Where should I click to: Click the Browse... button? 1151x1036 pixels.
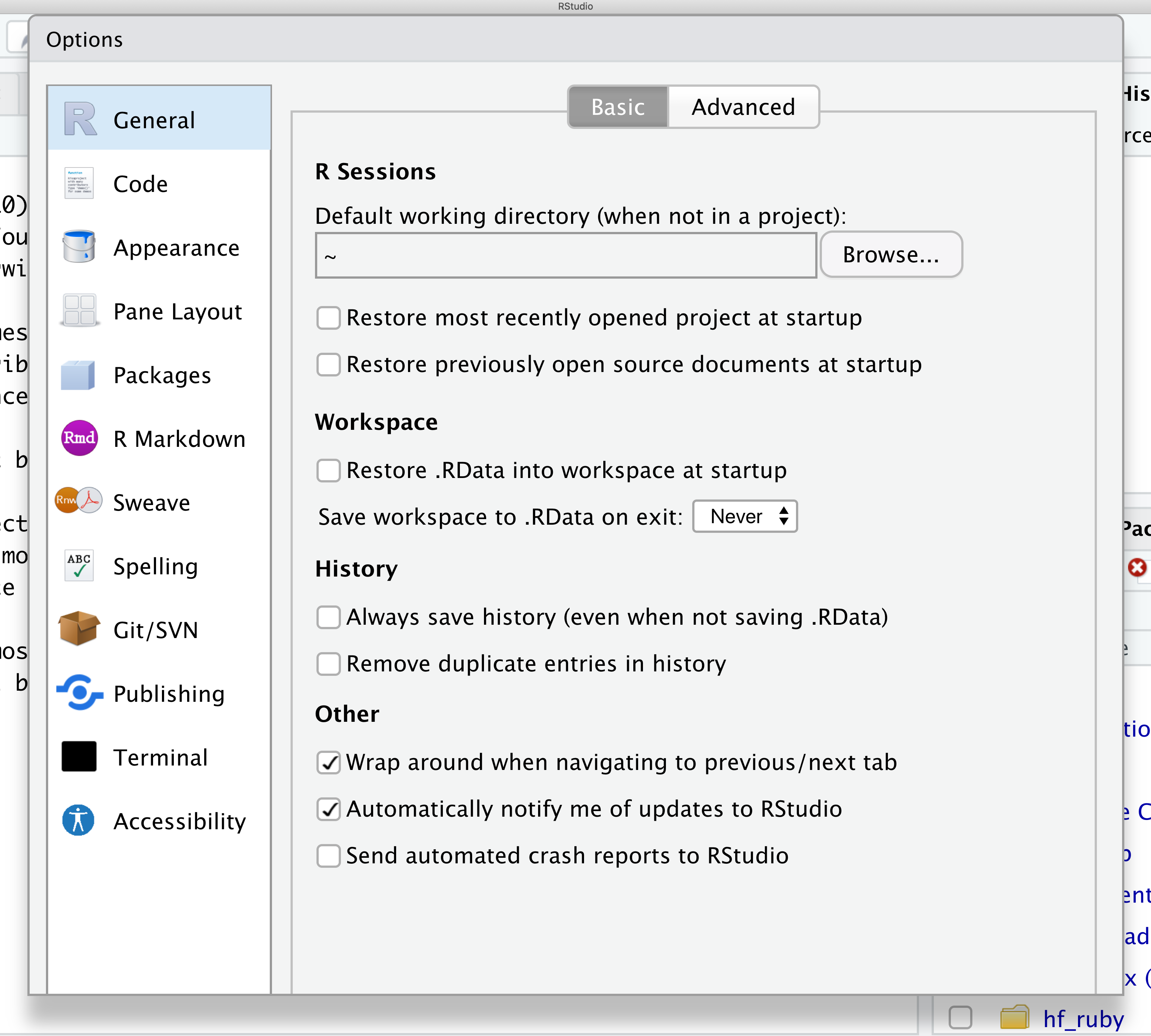(x=891, y=255)
